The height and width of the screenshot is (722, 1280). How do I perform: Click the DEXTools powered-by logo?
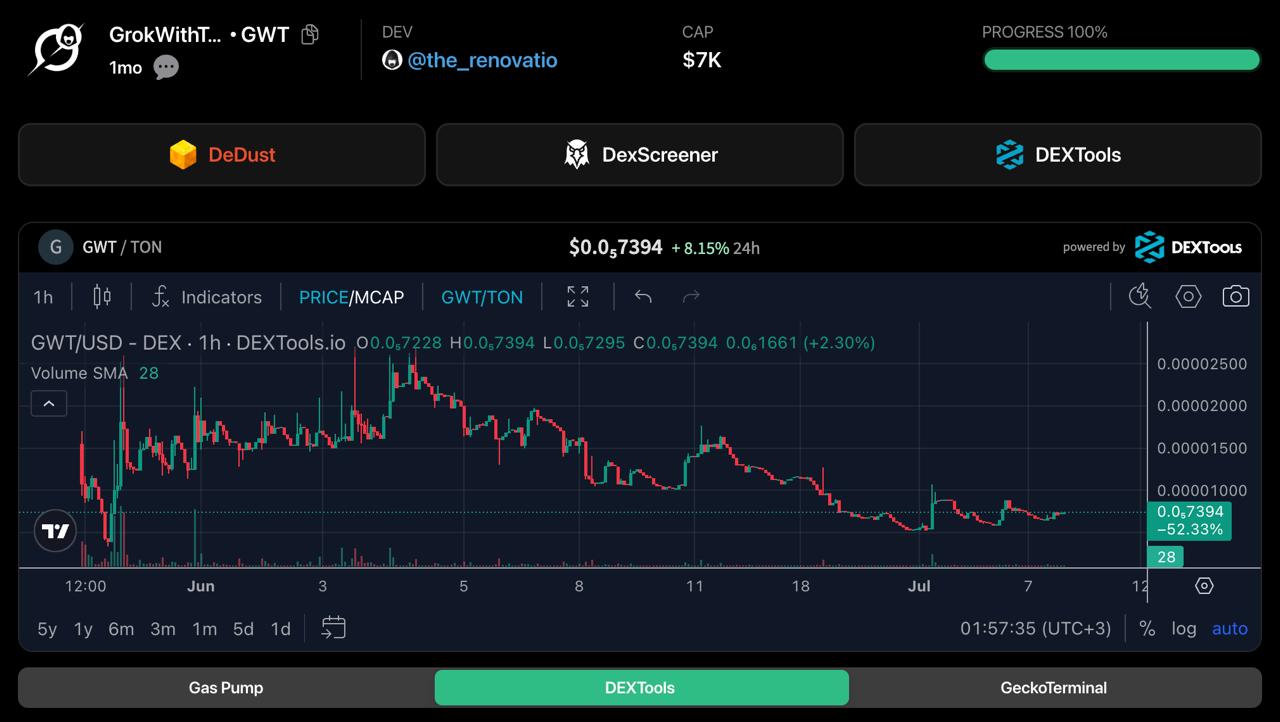point(1188,247)
